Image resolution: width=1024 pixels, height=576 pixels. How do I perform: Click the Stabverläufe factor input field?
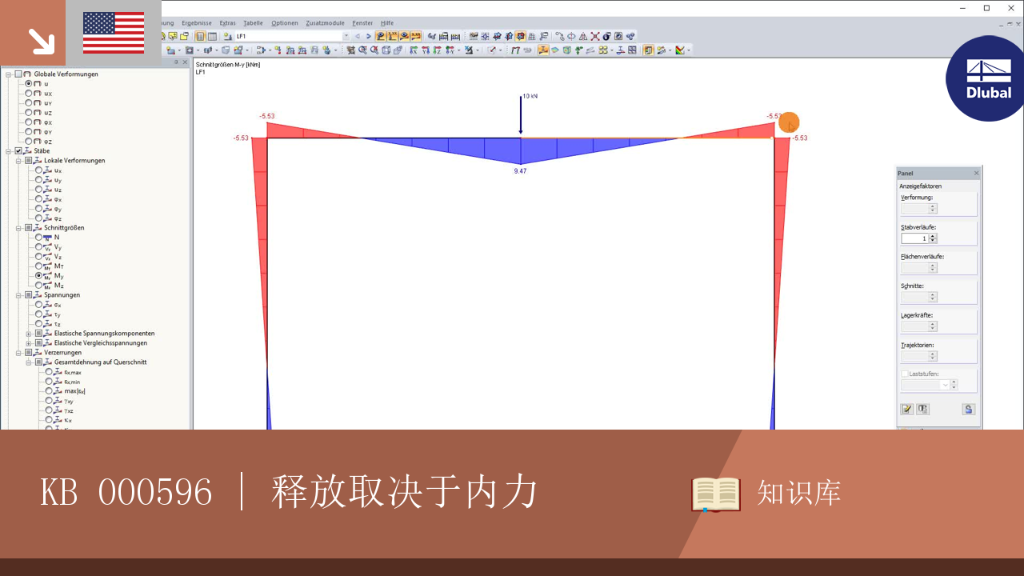915,238
